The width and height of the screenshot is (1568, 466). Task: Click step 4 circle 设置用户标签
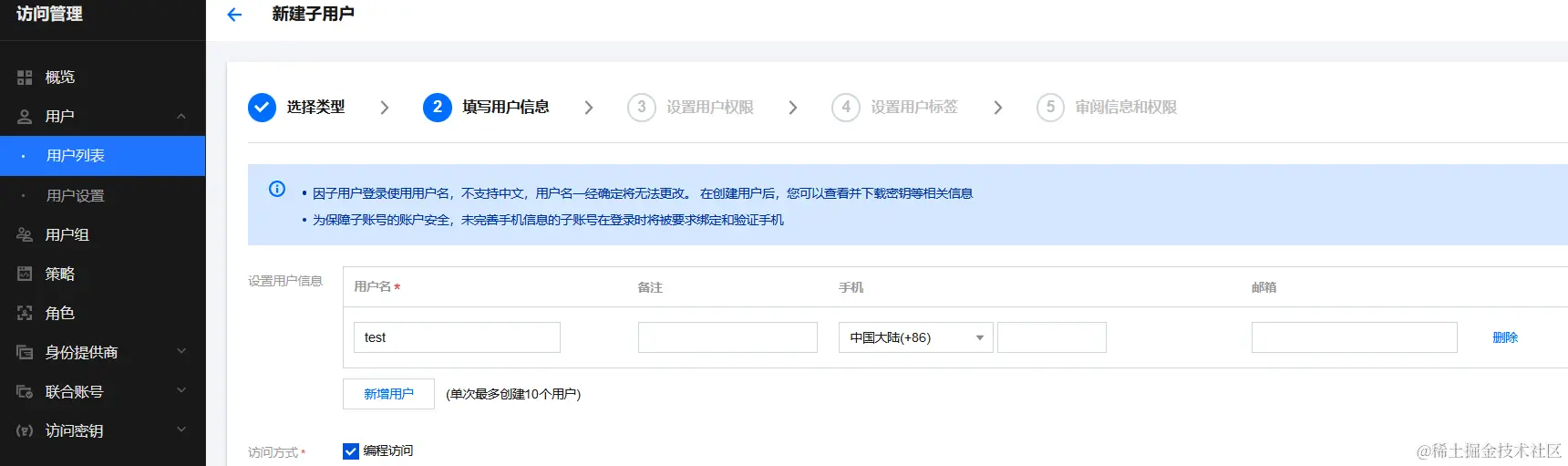coord(846,107)
